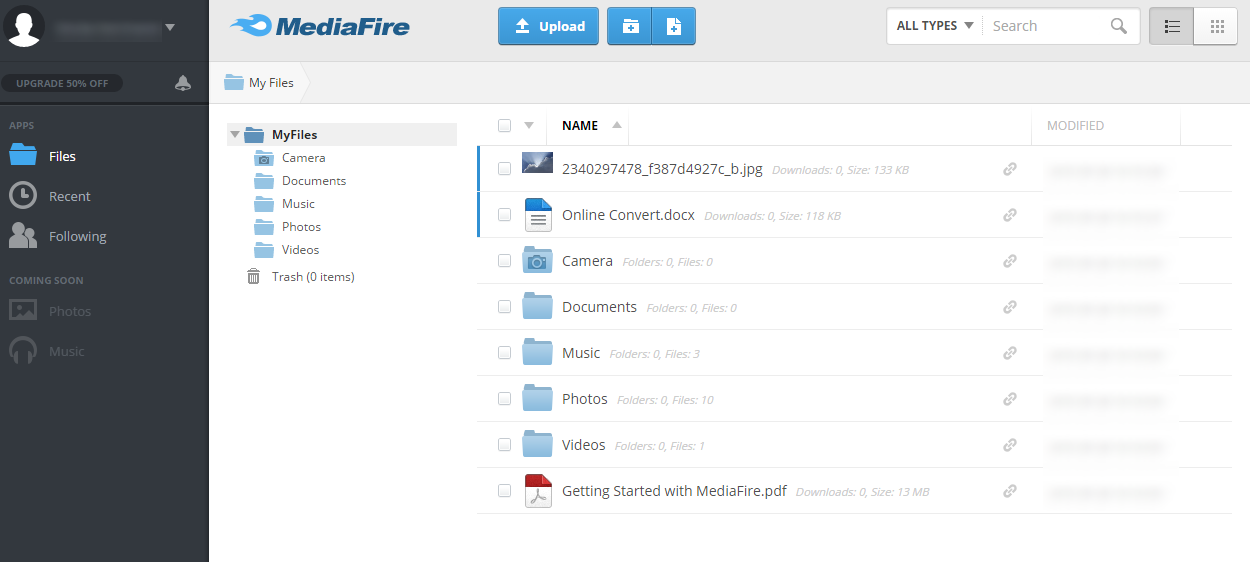
Task: Click the new folder icon button
Action: pyautogui.click(x=630, y=26)
